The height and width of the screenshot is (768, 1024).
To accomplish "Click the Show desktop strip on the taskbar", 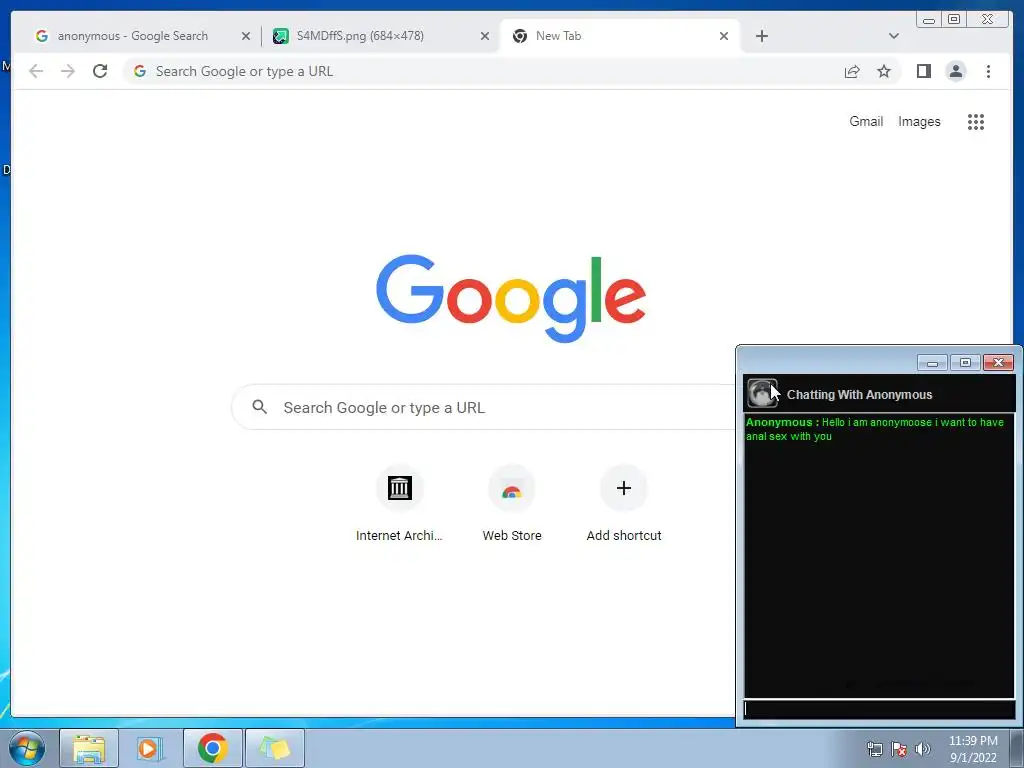I will tap(1017, 748).
